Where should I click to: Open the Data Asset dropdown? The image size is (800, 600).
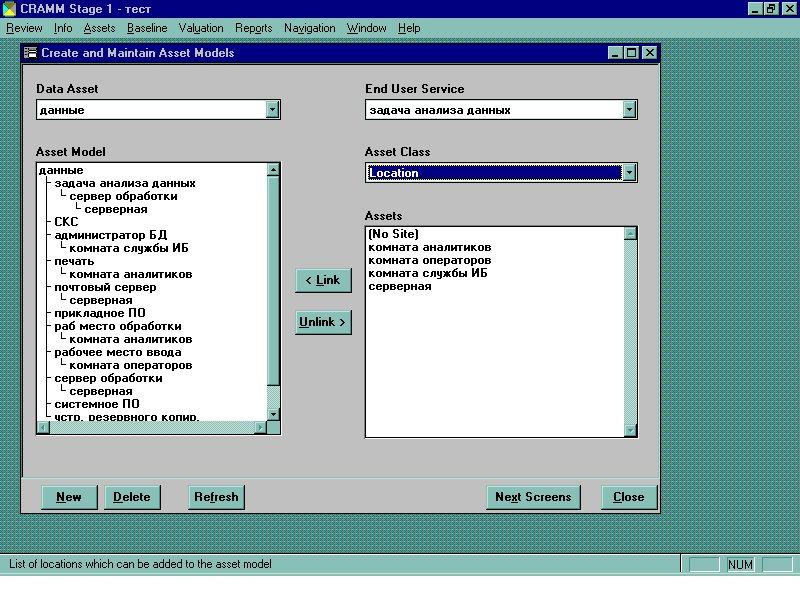click(x=272, y=110)
